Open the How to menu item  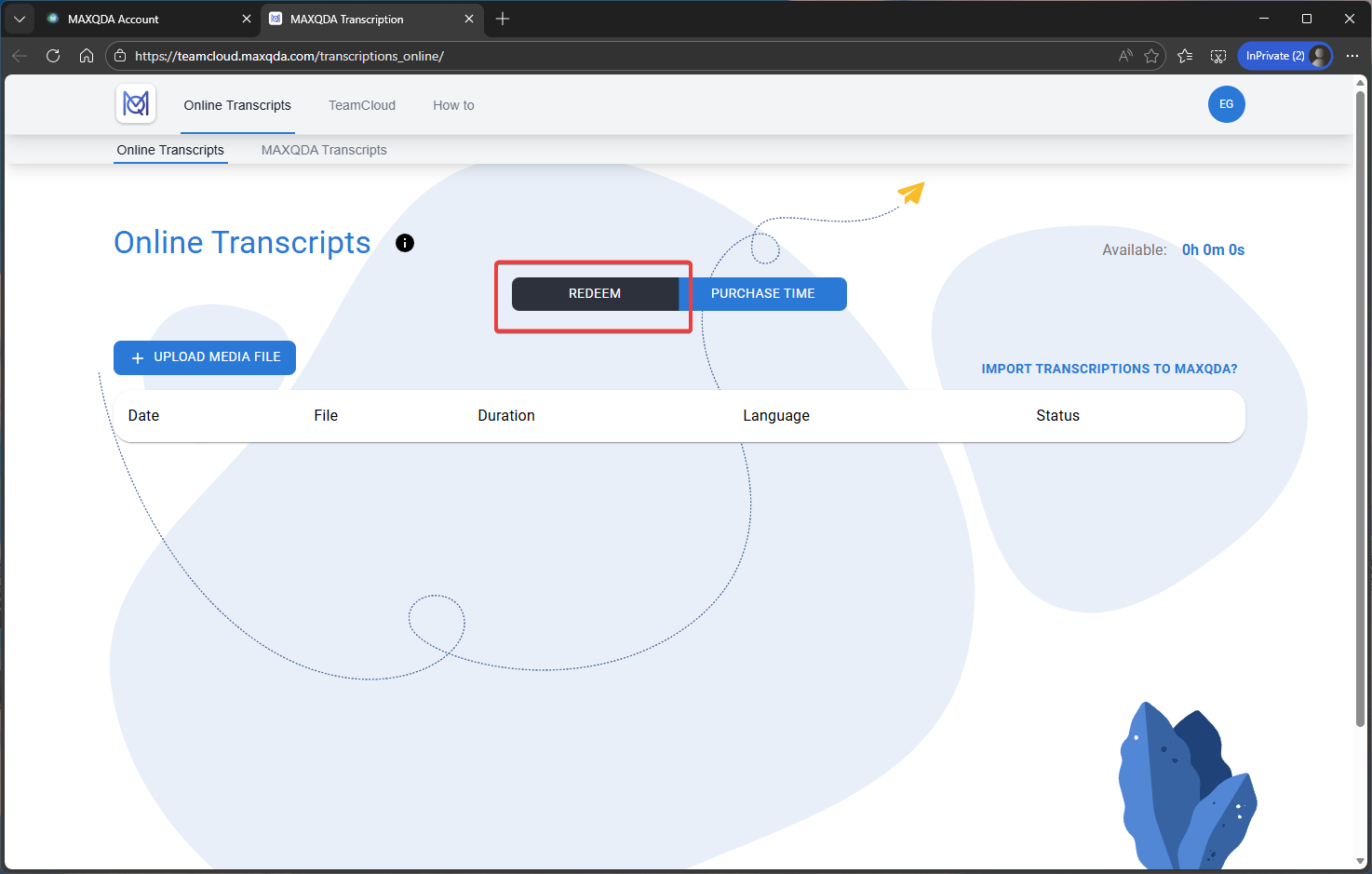[x=453, y=105]
